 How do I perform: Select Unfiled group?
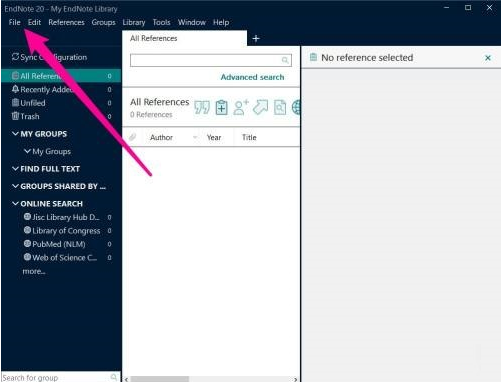coord(61,103)
